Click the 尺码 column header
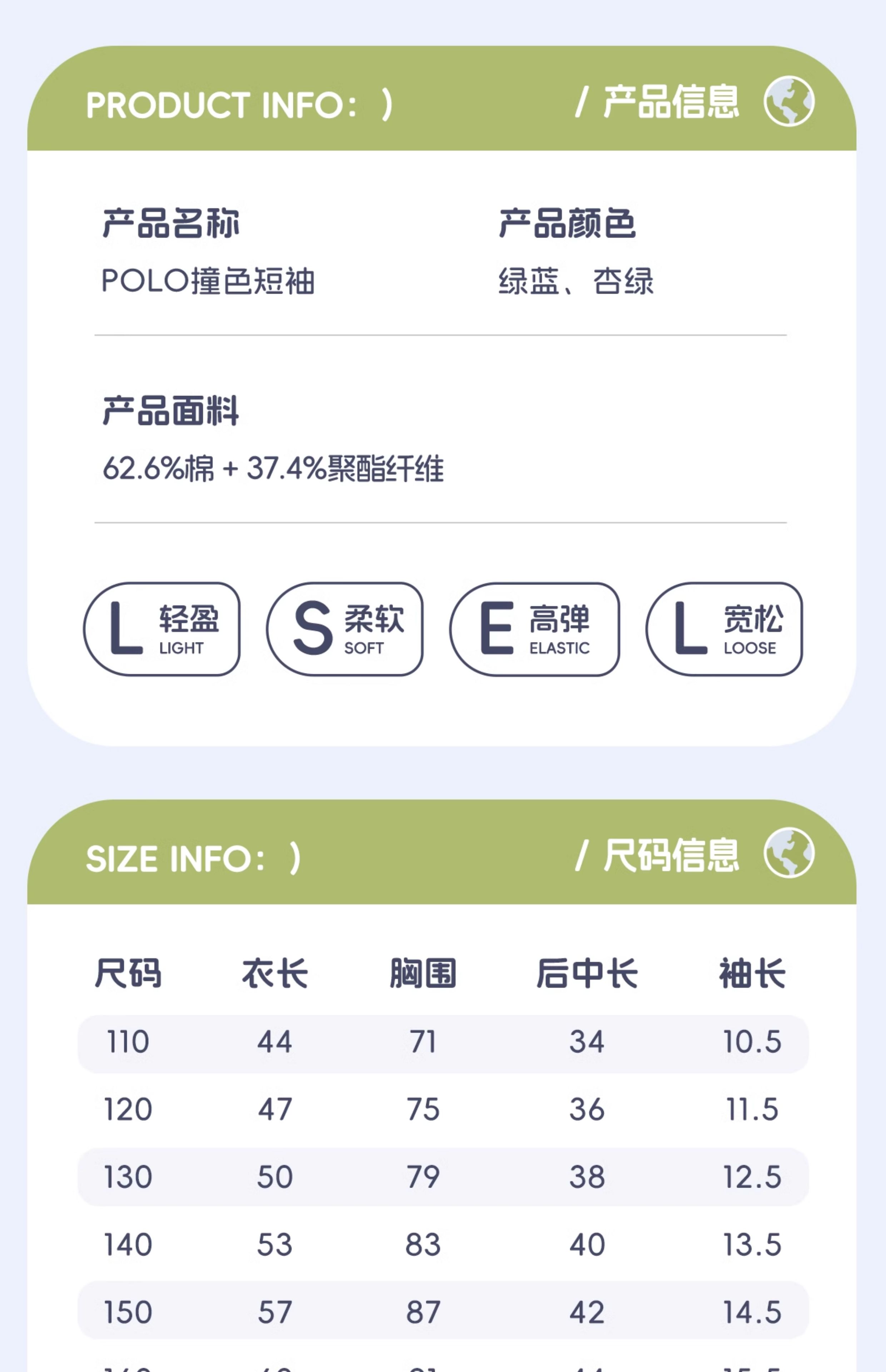This screenshot has height=1372, width=886. [128, 973]
